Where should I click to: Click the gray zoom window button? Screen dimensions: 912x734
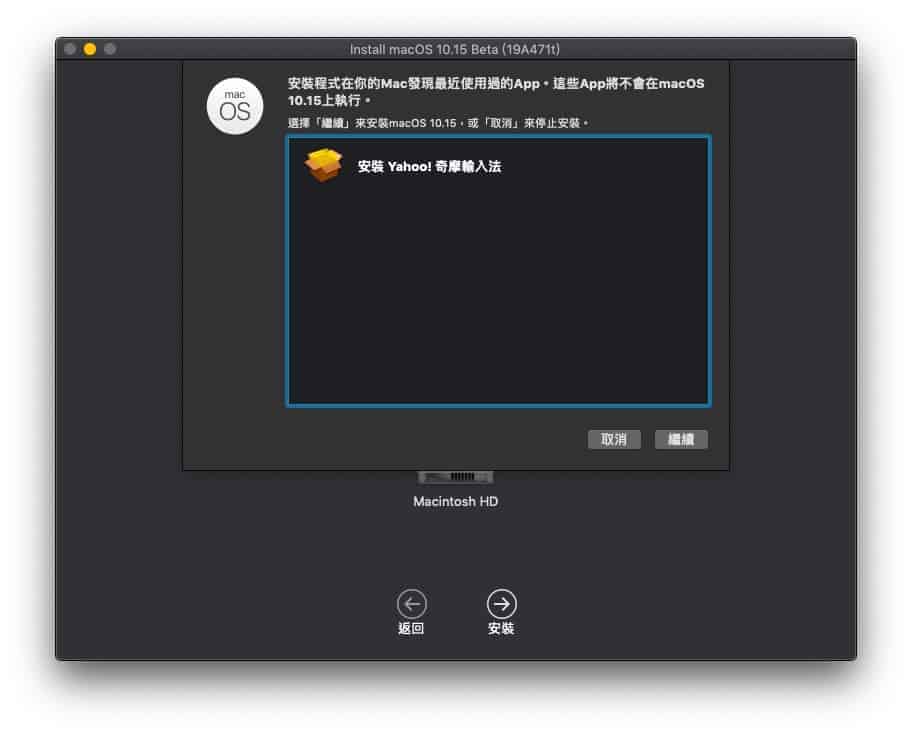110,49
